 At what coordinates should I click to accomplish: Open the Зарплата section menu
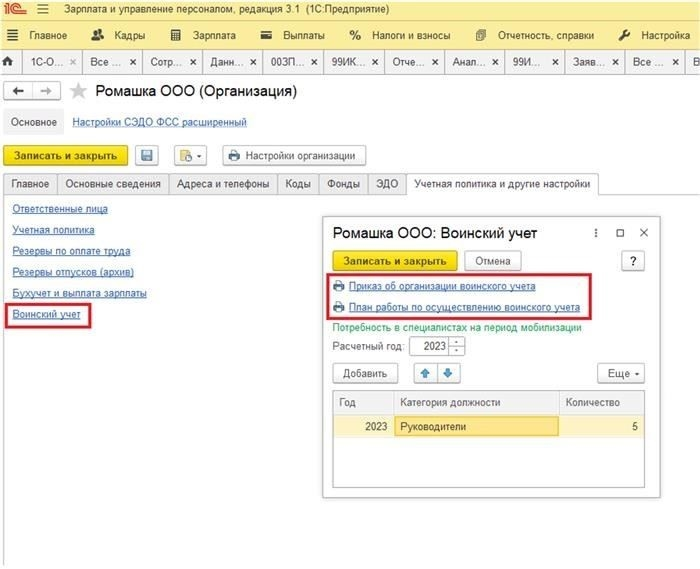tap(203, 35)
